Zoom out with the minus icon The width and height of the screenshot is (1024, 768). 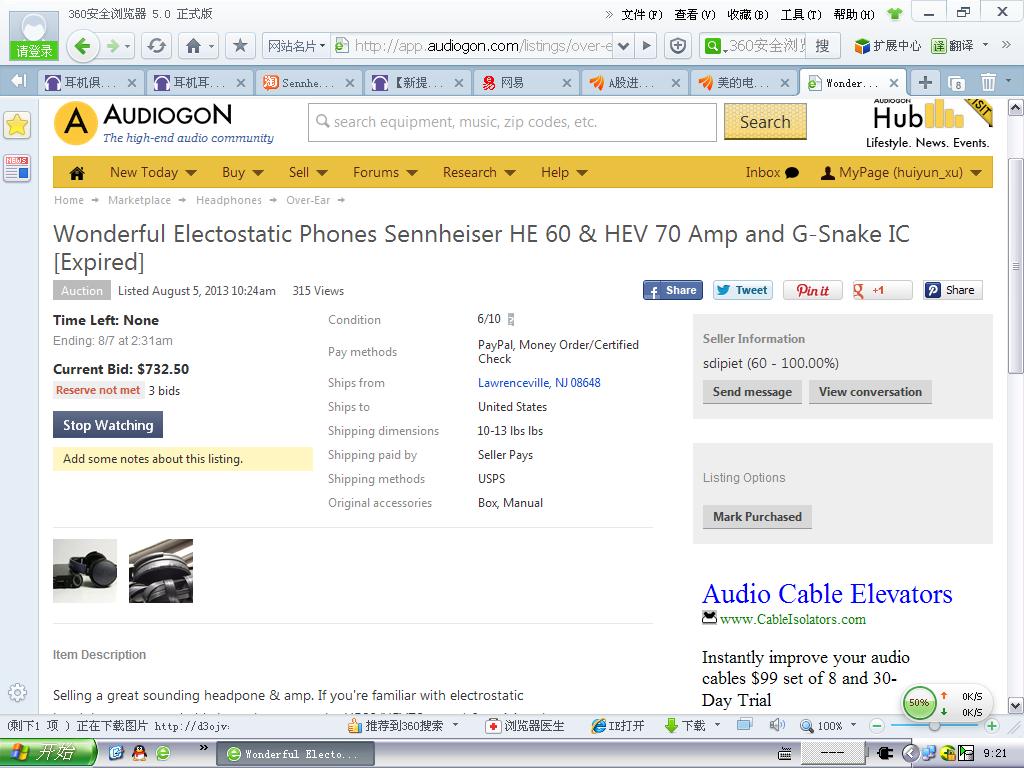tap(877, 726)
